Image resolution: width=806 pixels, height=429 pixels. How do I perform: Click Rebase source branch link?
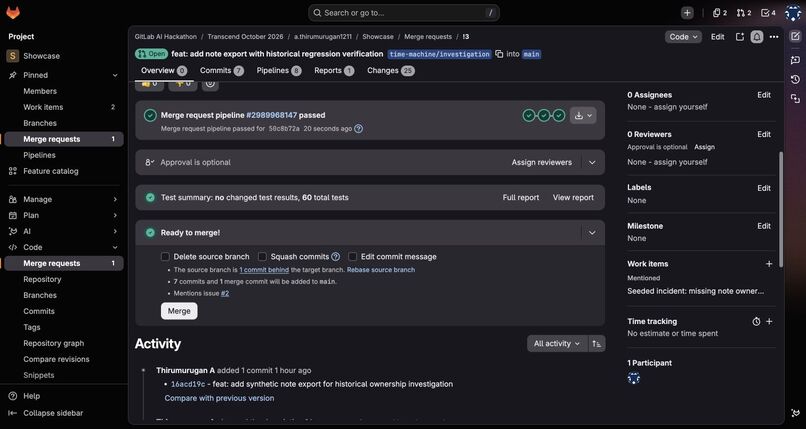381,269
